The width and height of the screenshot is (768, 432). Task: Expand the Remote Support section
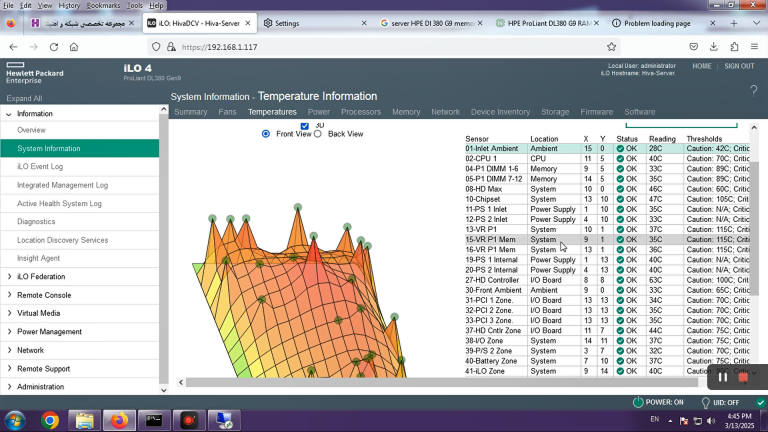pyautogui.click(x=9, y=368)
